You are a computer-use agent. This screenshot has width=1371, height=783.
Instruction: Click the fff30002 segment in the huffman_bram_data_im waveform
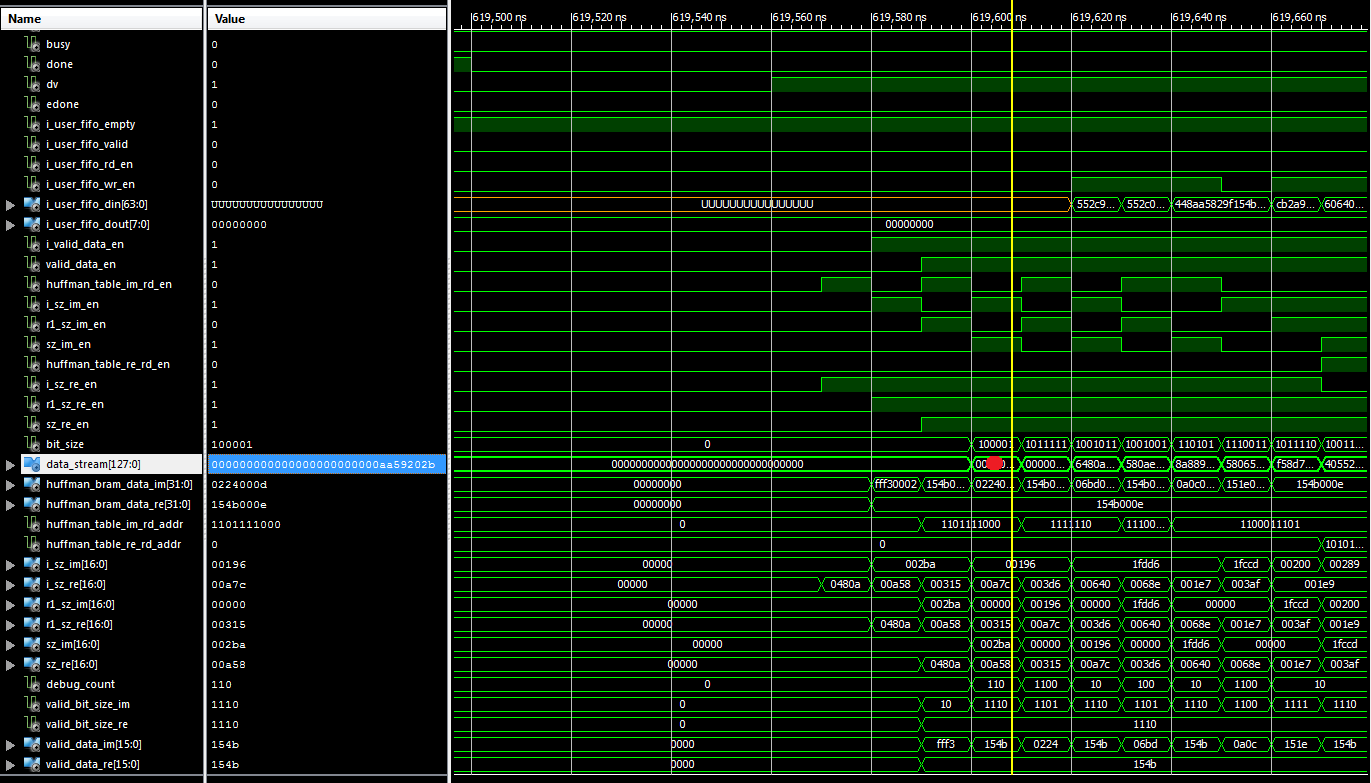(896, 484)
